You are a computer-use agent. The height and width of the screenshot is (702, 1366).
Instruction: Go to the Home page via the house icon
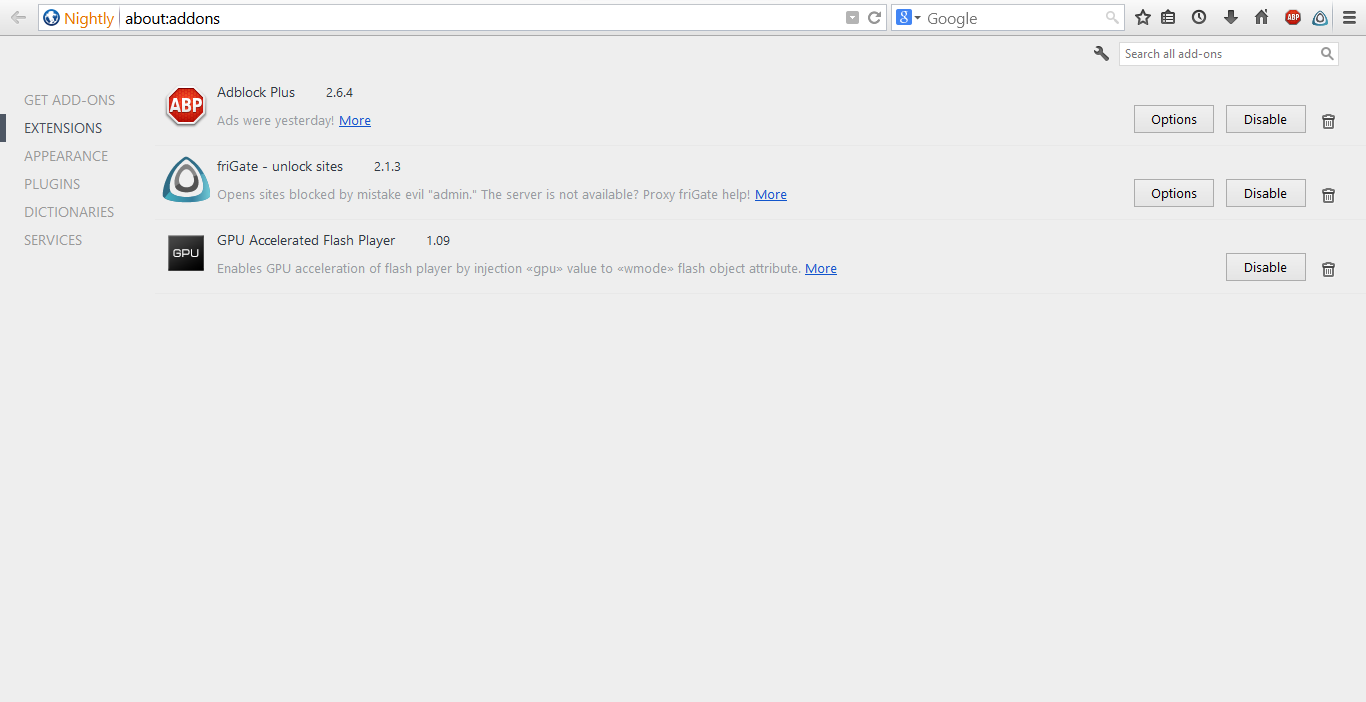[1262, 18]
